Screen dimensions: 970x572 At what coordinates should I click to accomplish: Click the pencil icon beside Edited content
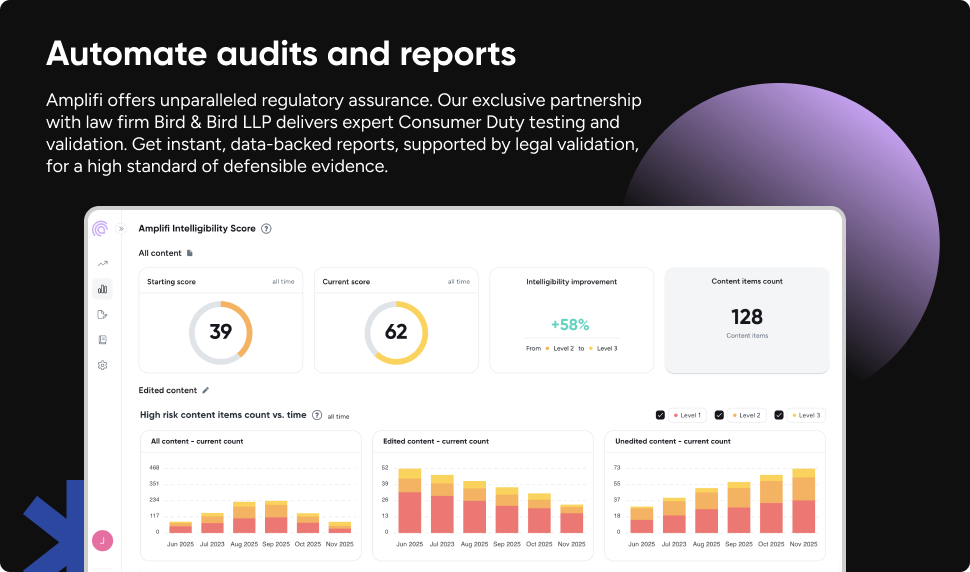point(205,390)
